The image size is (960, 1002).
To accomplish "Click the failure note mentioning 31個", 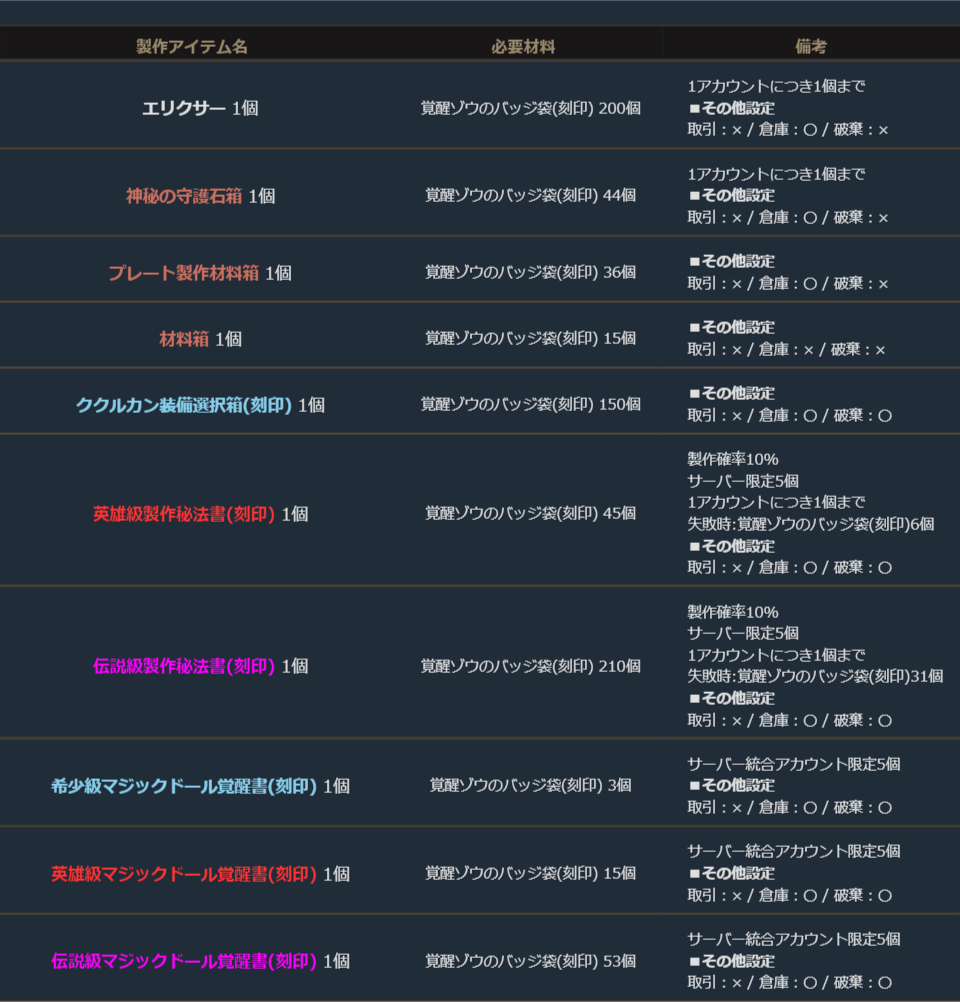I will coord(815,677).
